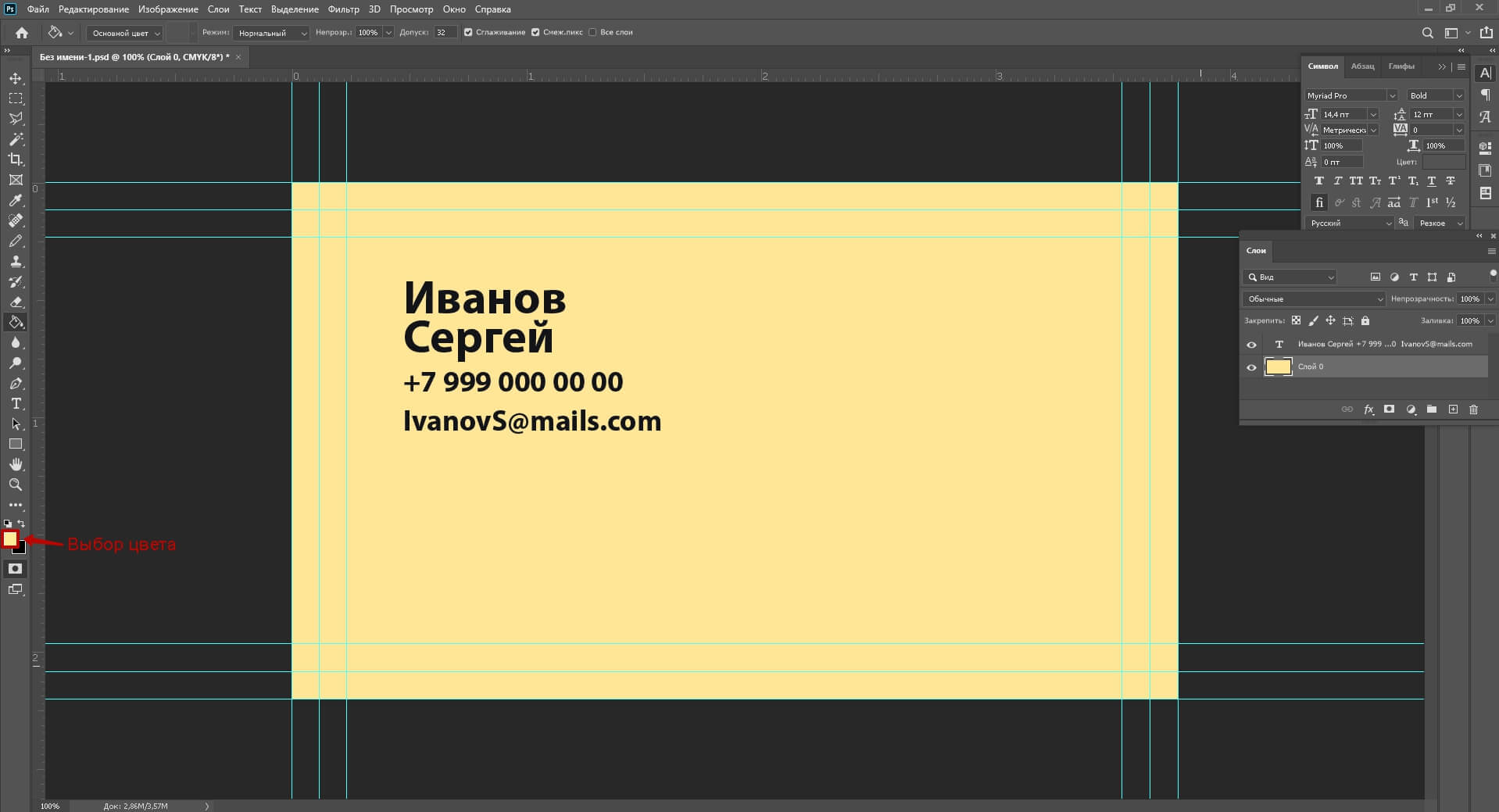
Task: Open the Резкое anti-aliasing dropdown
Action: tap(1440, 224)
